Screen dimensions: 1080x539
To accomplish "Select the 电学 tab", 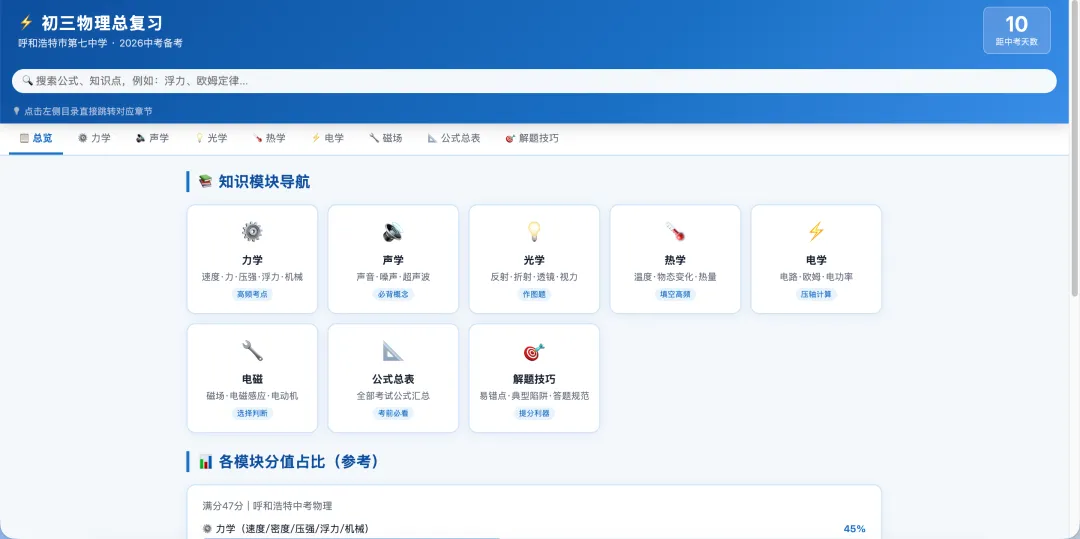I will coord(328,138).
